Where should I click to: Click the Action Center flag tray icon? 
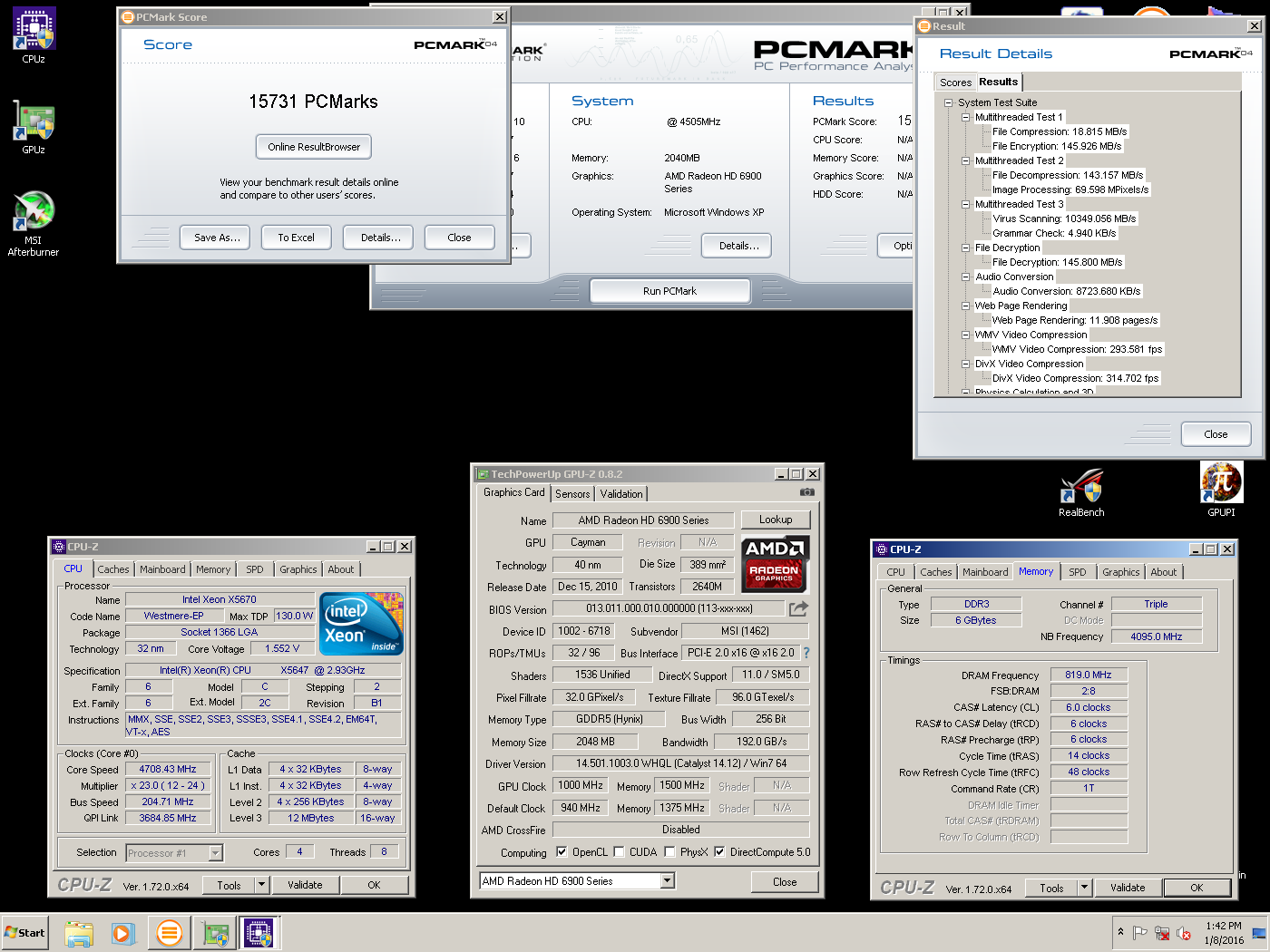(x=1140, y=933)
